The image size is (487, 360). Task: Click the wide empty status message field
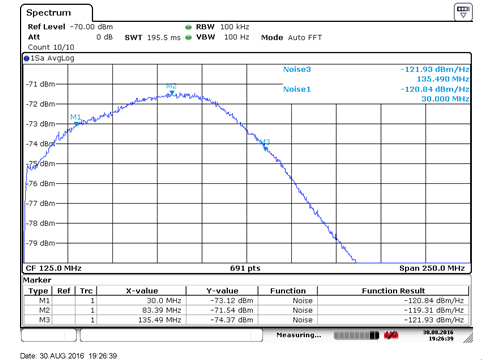[171, 335]
